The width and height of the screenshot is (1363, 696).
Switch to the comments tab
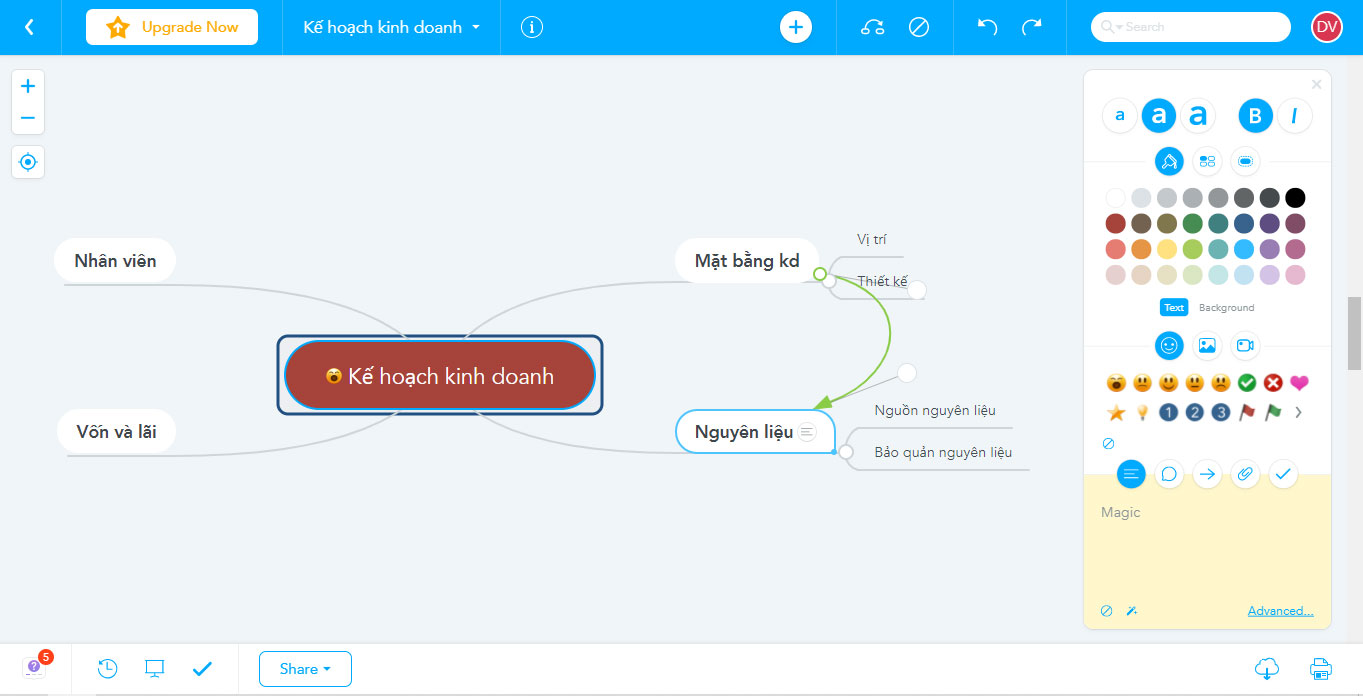point(1169,474)
